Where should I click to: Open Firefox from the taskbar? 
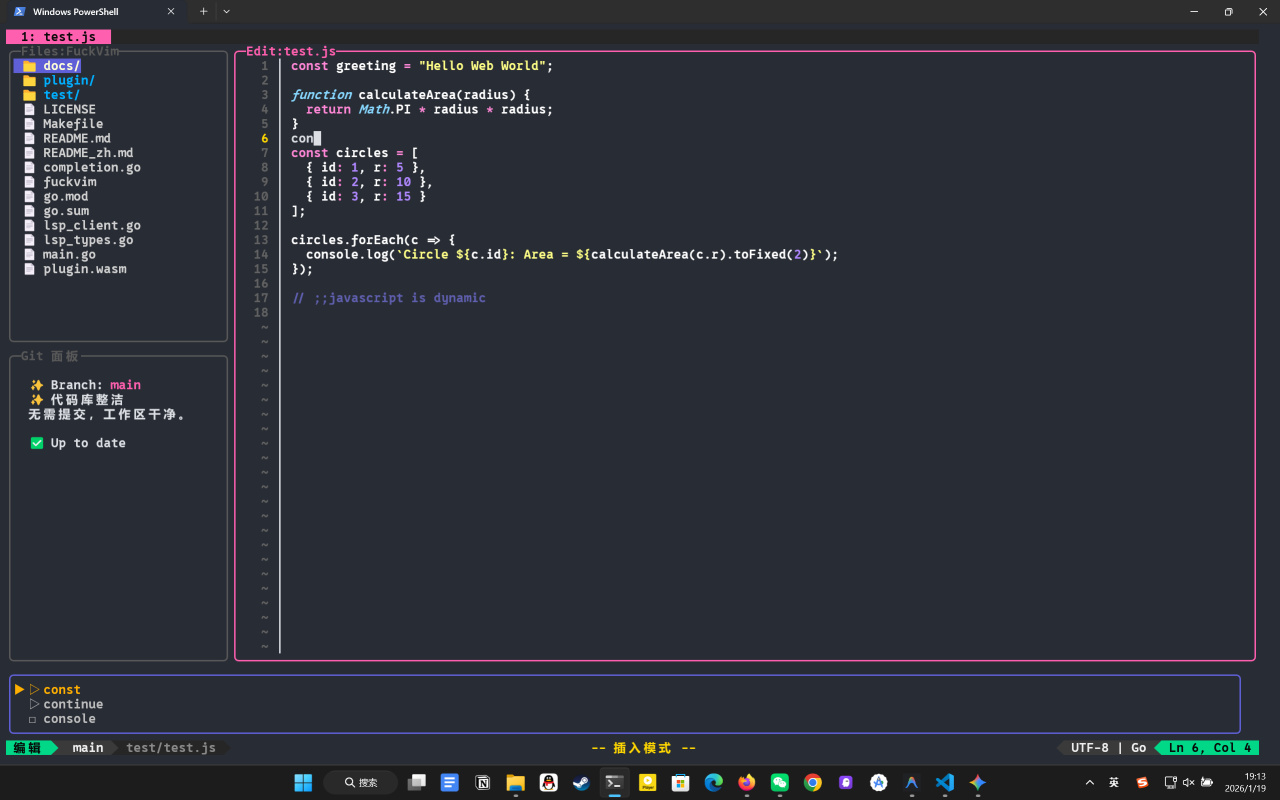click(x=747, y=782)
